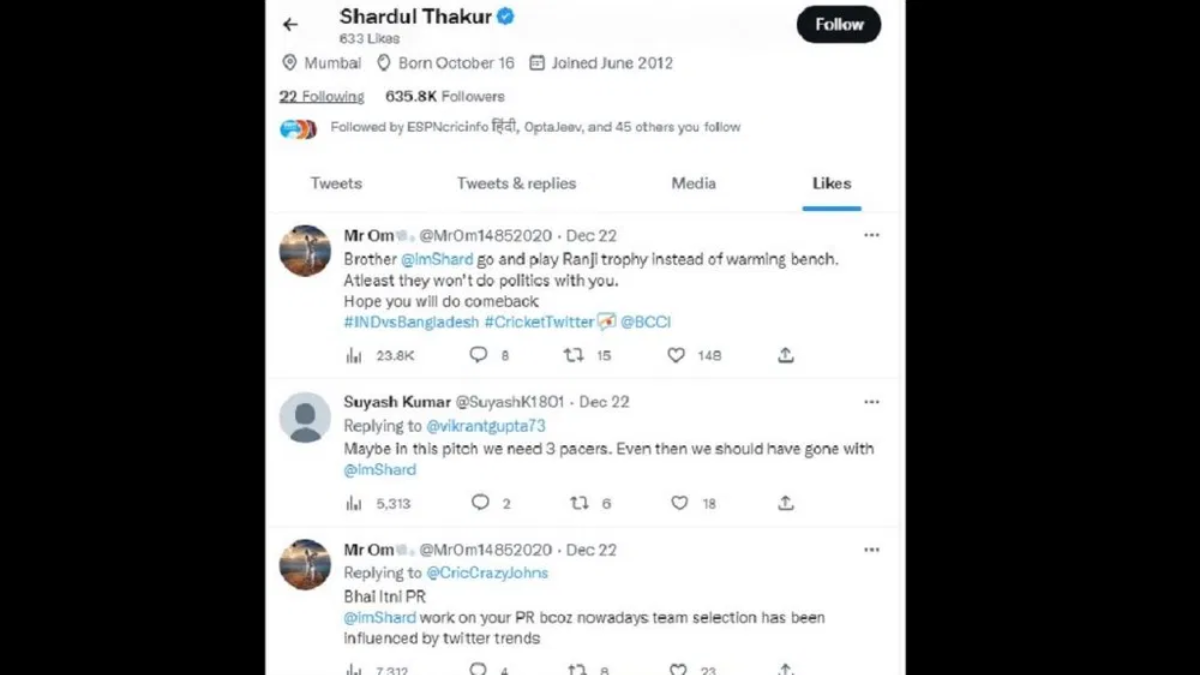Open Suyash Kumar's profile avatar
This screenshot has width=1200, height=675.
point(305,417)
